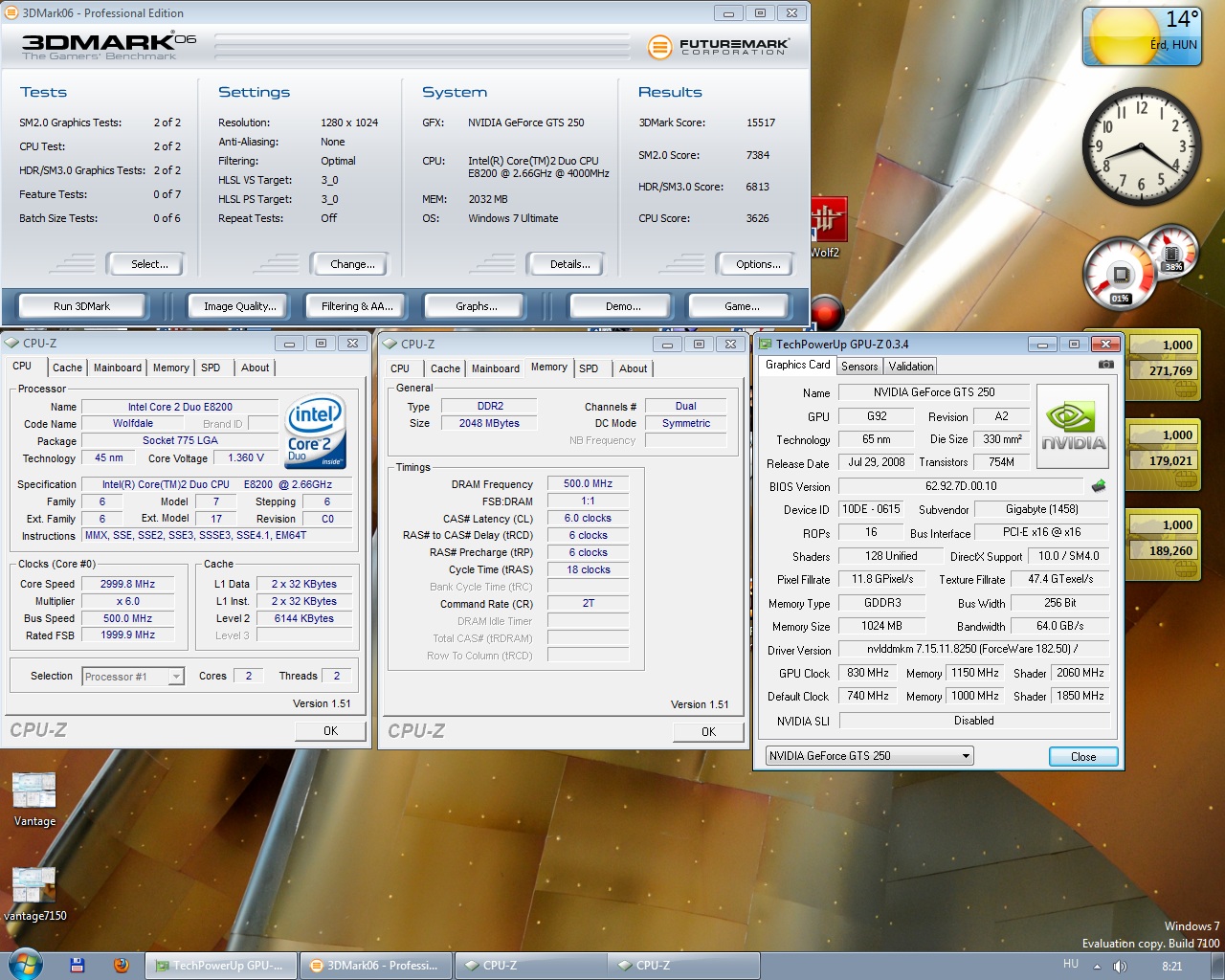Click the first CPU-Z taskbar button

(x=529, y=966)
